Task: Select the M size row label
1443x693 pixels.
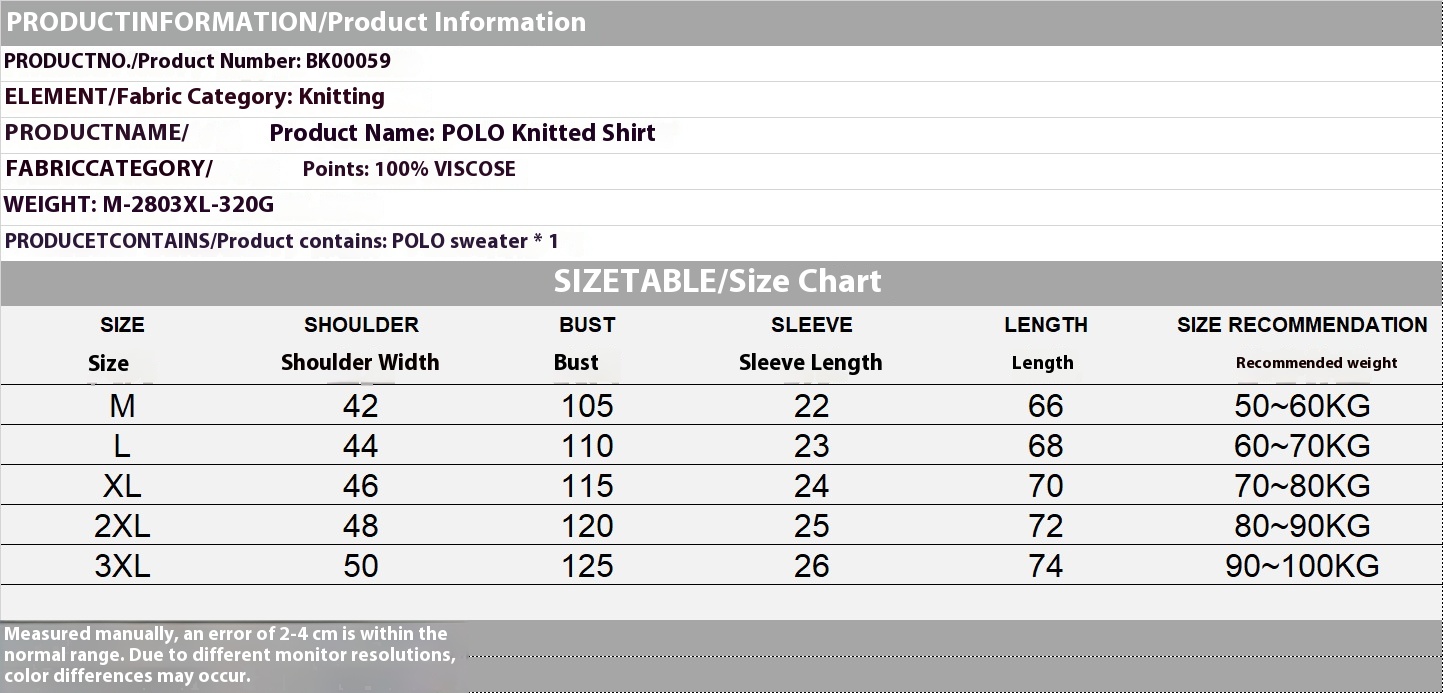Action: [122, 406]
